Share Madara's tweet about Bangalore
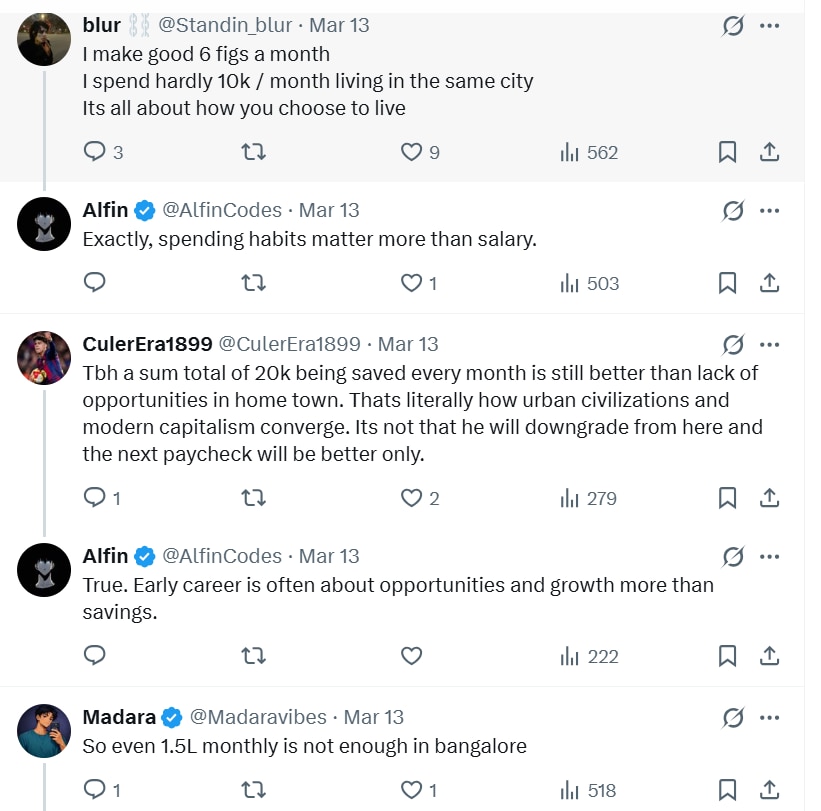 [769, 790]
